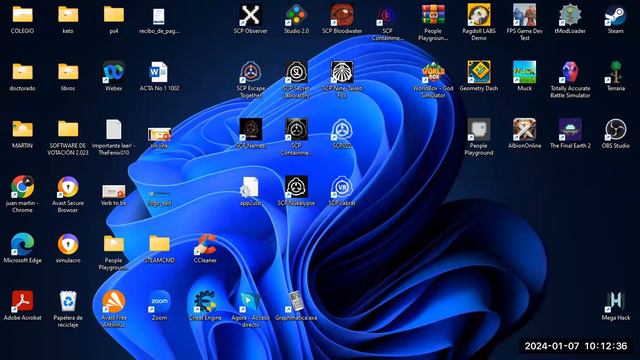The height and width of the screenshot is (360, 640).
Task: Open the keto folder
Action: click(x=68, y=15)
